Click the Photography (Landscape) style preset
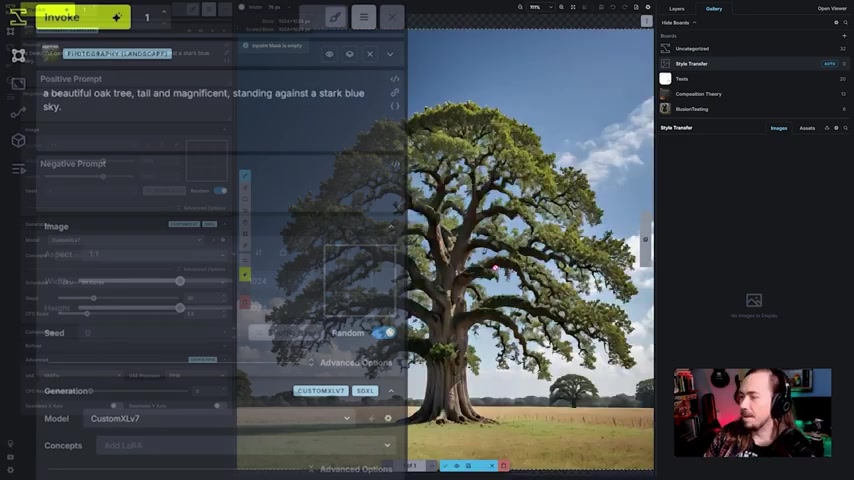This screenshot has width=854, height=480. pos(117,53)
